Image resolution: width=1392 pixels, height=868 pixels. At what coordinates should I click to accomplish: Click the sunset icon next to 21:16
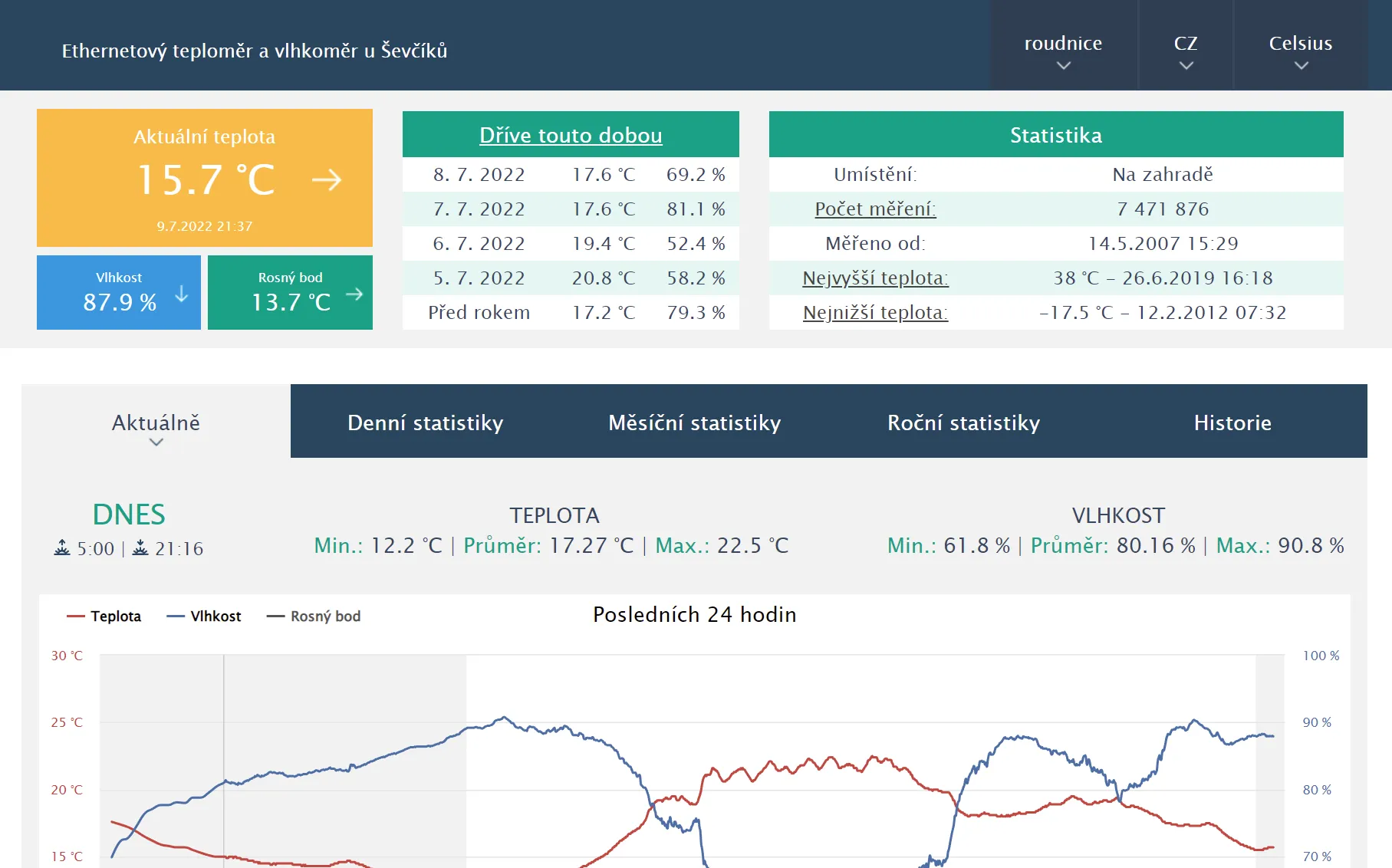tap(142, 548)
